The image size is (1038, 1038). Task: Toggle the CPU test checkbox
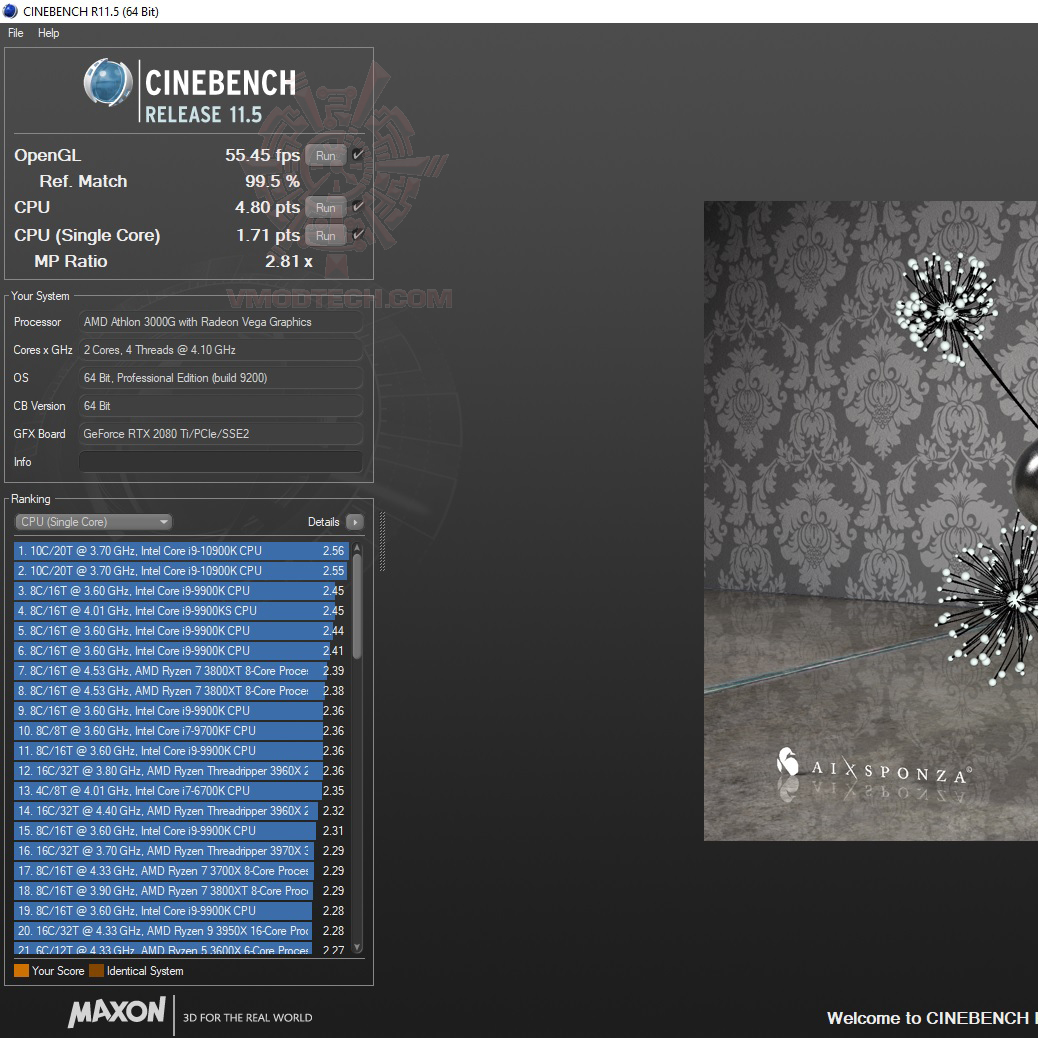tap(358, 207)
